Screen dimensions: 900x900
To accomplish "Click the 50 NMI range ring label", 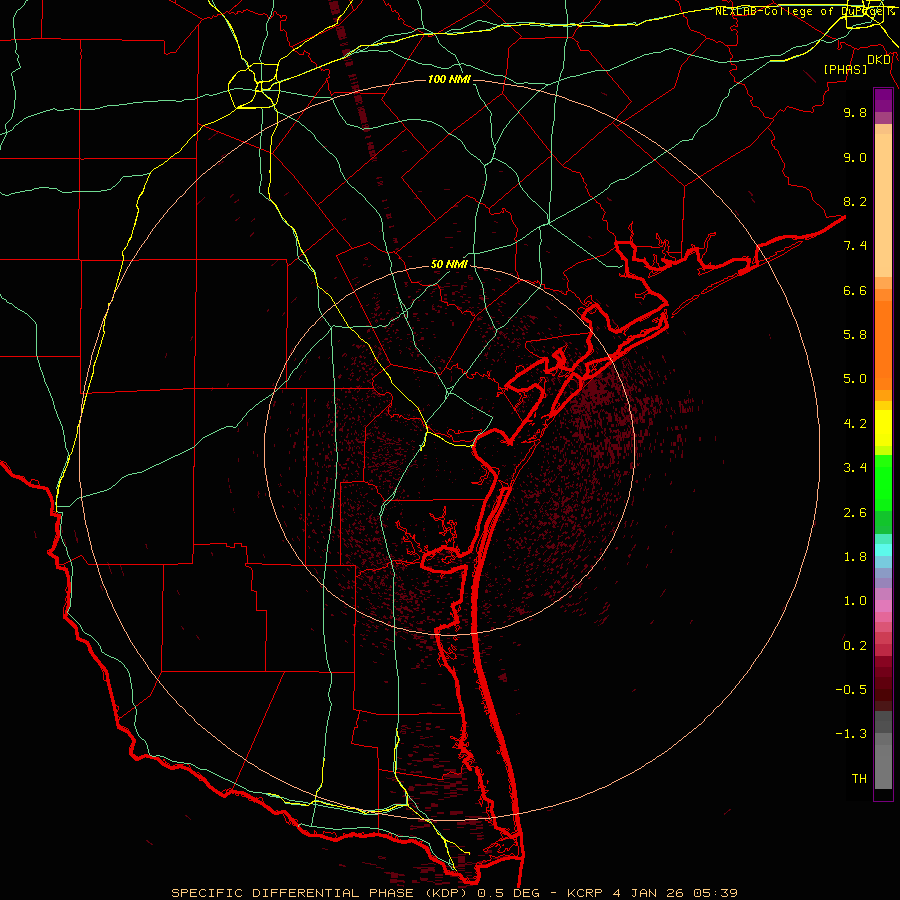I will pos(449,264).
